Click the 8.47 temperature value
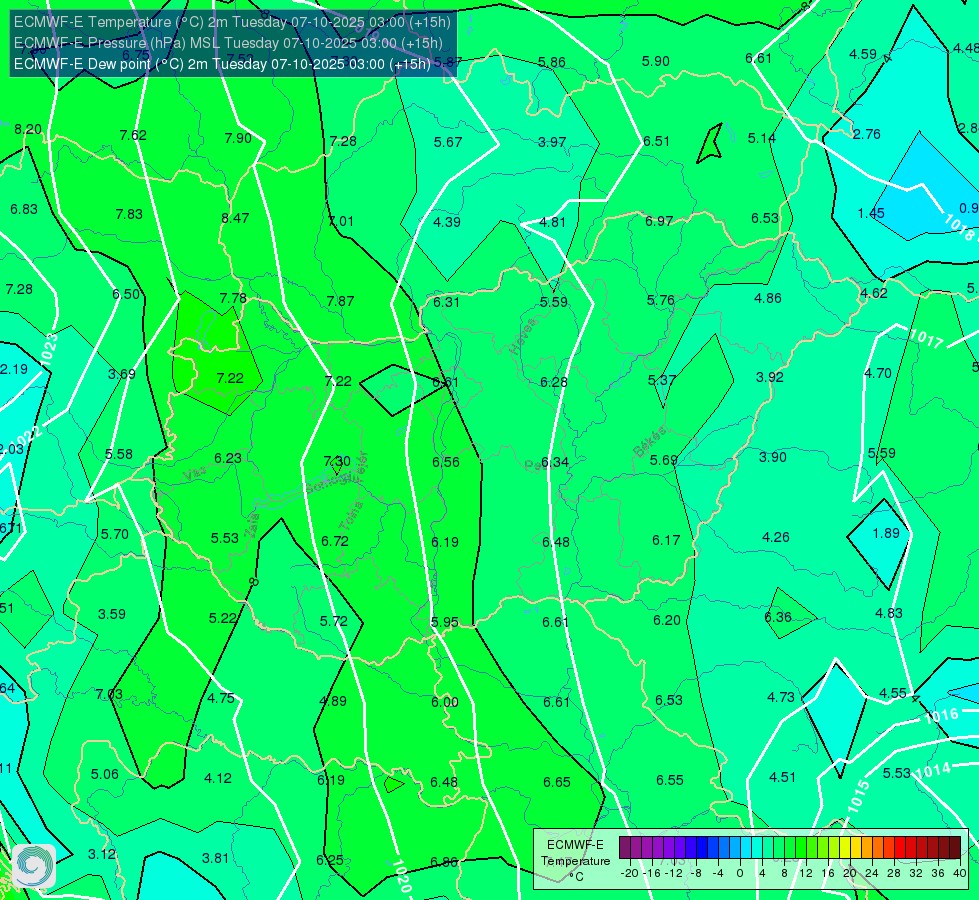The height and width of the screenshot is (900, 979). 235,218
